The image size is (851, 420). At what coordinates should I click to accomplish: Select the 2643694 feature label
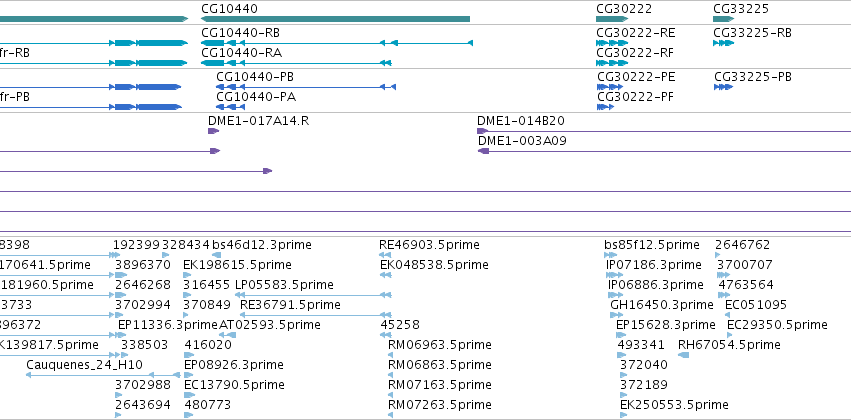143,405
